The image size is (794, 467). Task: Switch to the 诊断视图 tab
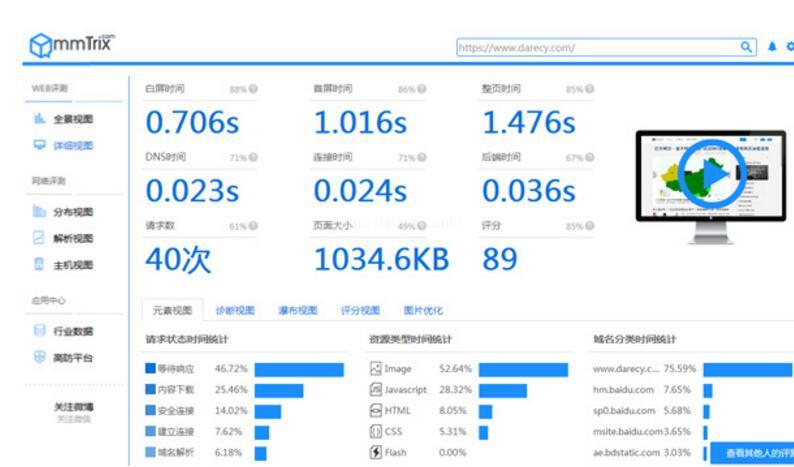tap(235, 310)
